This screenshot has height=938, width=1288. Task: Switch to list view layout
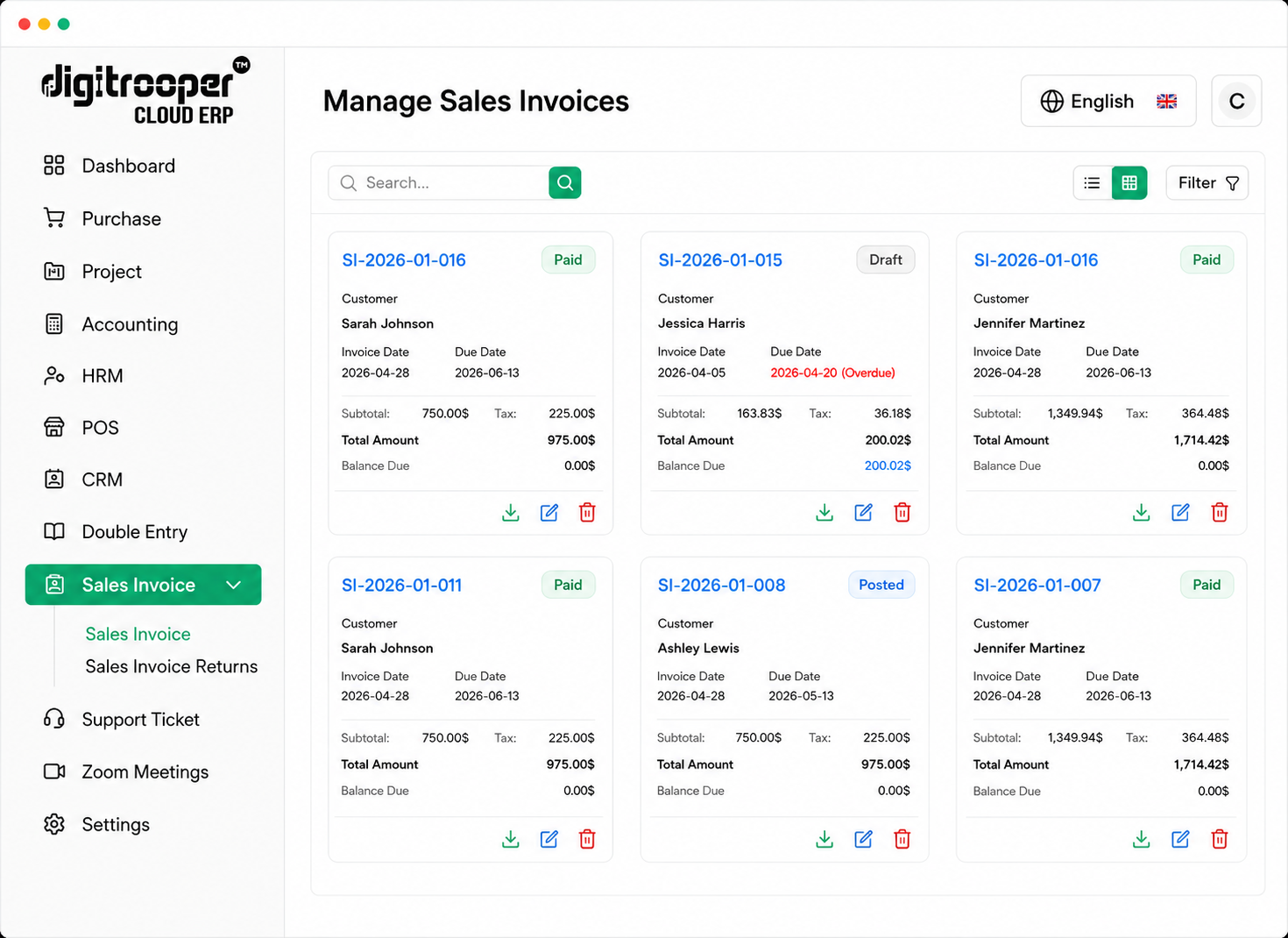tap(1092, 182)
